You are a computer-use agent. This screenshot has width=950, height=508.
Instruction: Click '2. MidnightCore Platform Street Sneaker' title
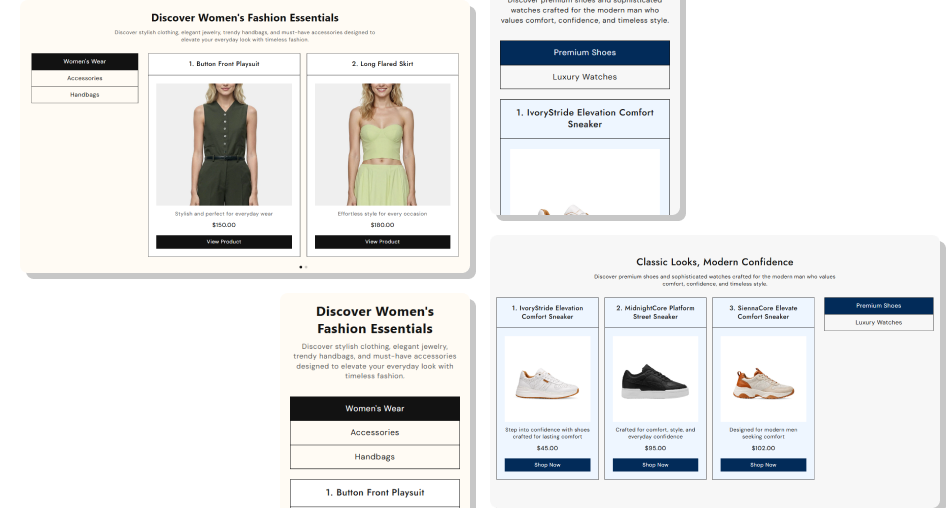tap(655, 312)
